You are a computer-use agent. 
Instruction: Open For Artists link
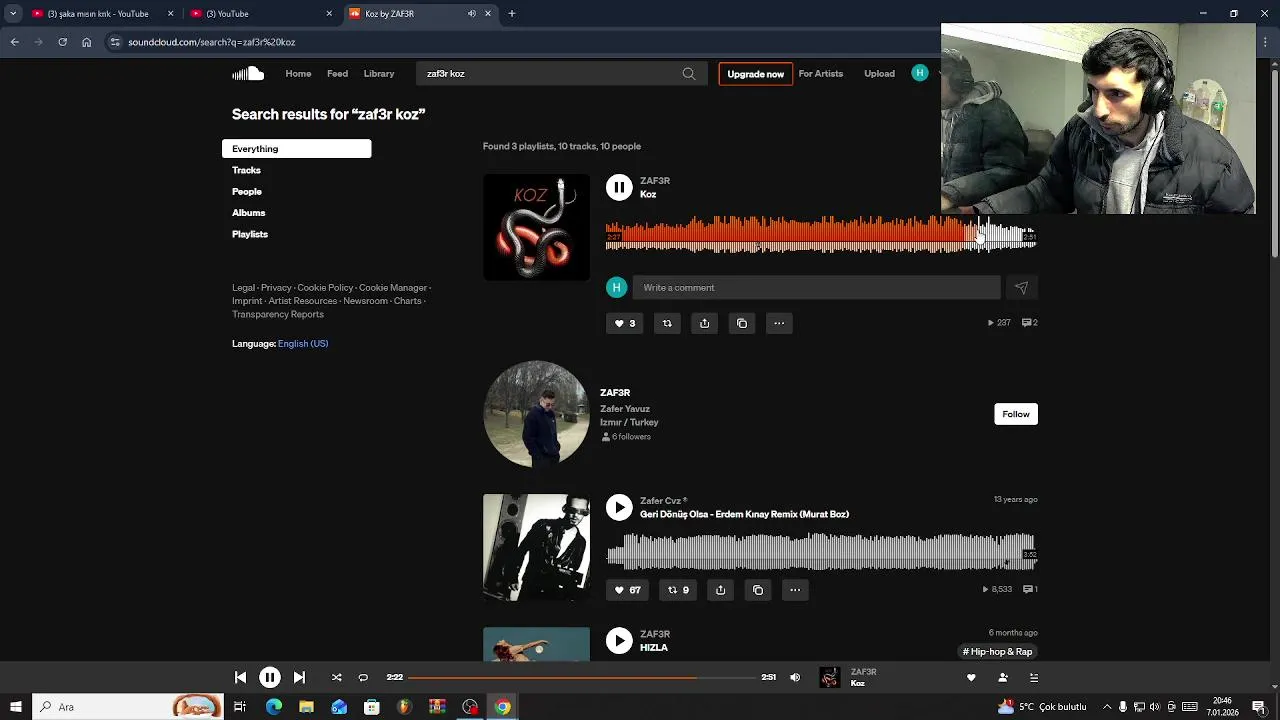click(821, 74)
